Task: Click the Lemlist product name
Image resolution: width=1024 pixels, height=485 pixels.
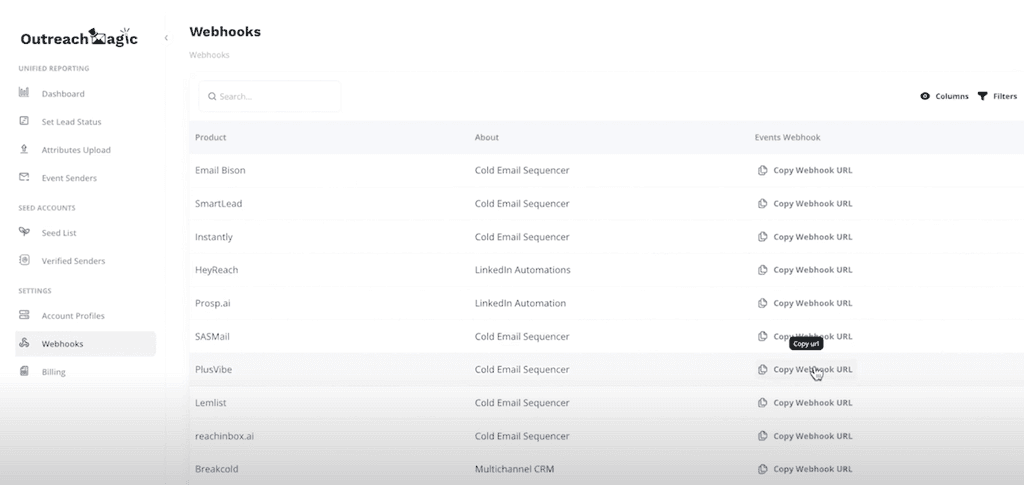Action: (210, 403)
